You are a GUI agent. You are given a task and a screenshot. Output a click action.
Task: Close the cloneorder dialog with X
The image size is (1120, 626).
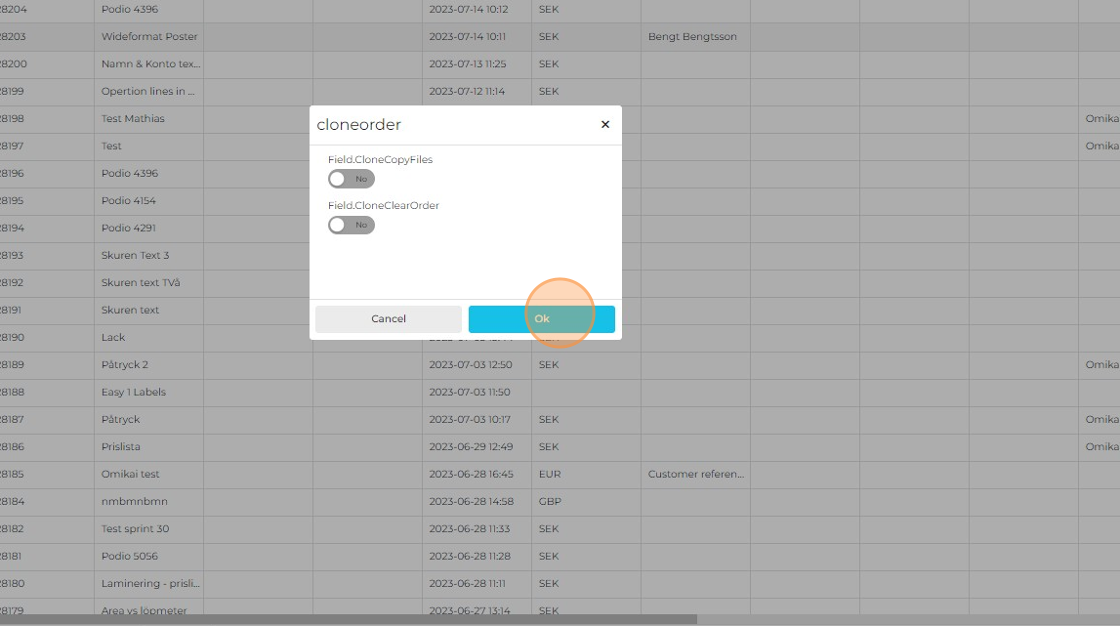[x=605, y=125]
